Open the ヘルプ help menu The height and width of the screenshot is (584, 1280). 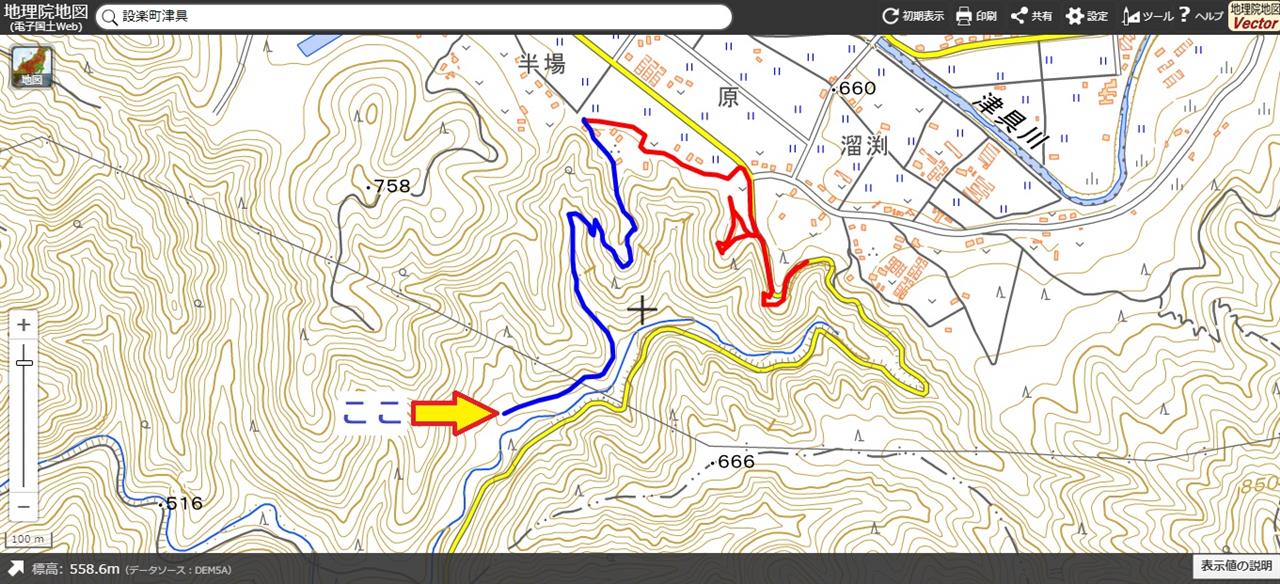click(x=1200, y=16)
